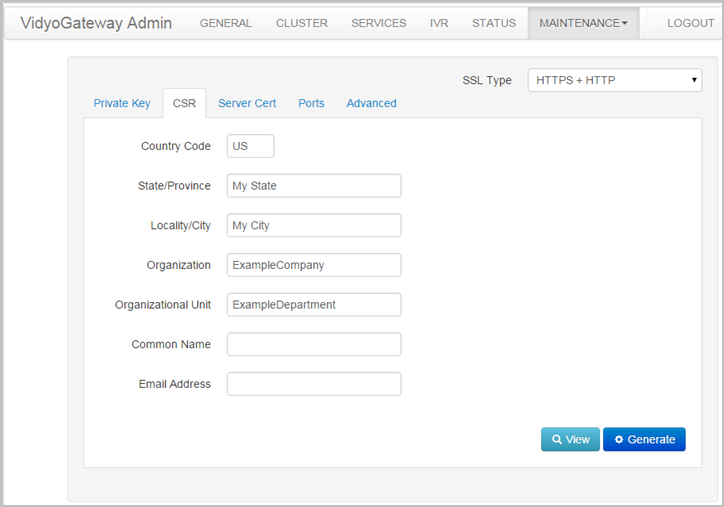Open the GENERAL menu item
The height and width of the screenshot is (507, 724).
coord(226,23)
